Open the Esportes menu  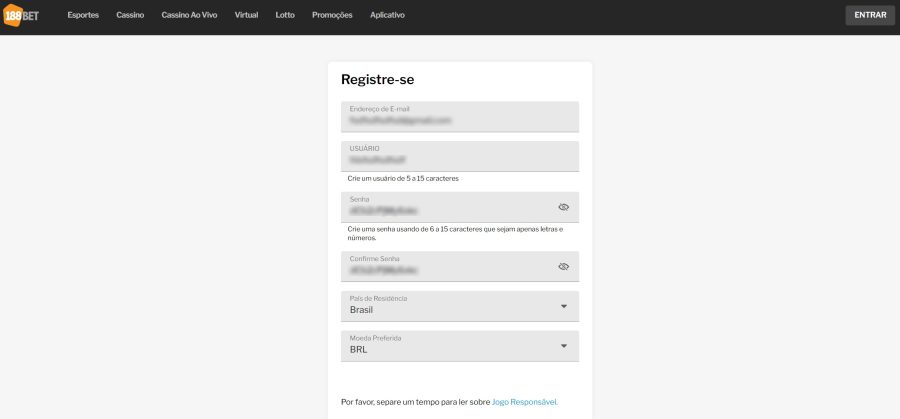[83, 16]
